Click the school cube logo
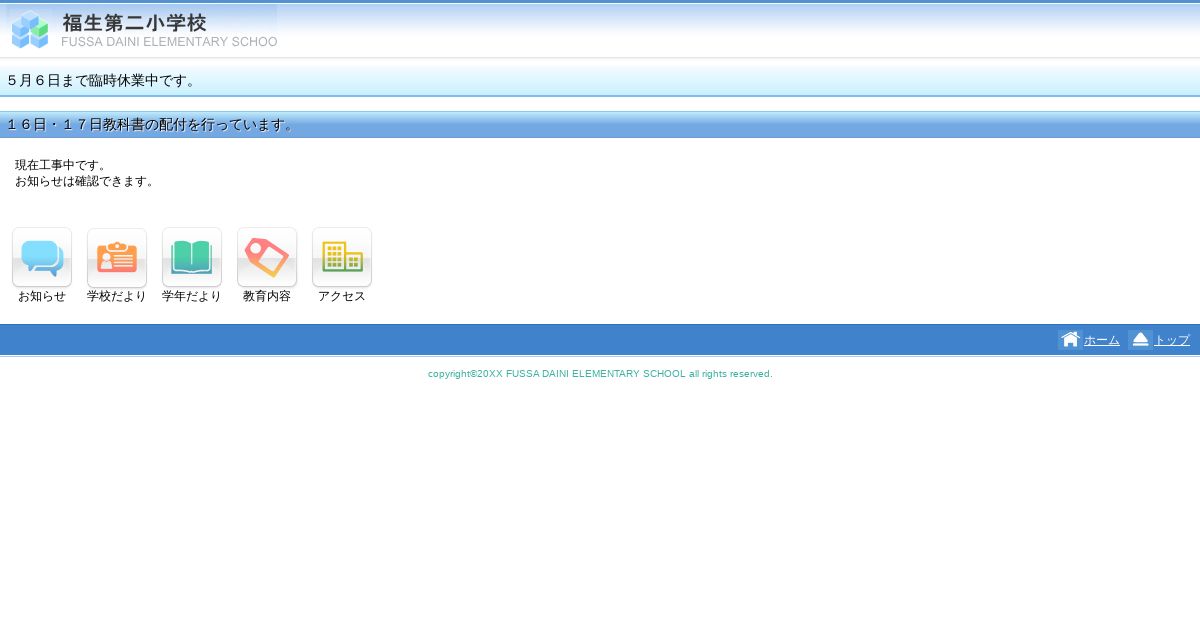Screen dimensions: 1200x630 point(30,29)
